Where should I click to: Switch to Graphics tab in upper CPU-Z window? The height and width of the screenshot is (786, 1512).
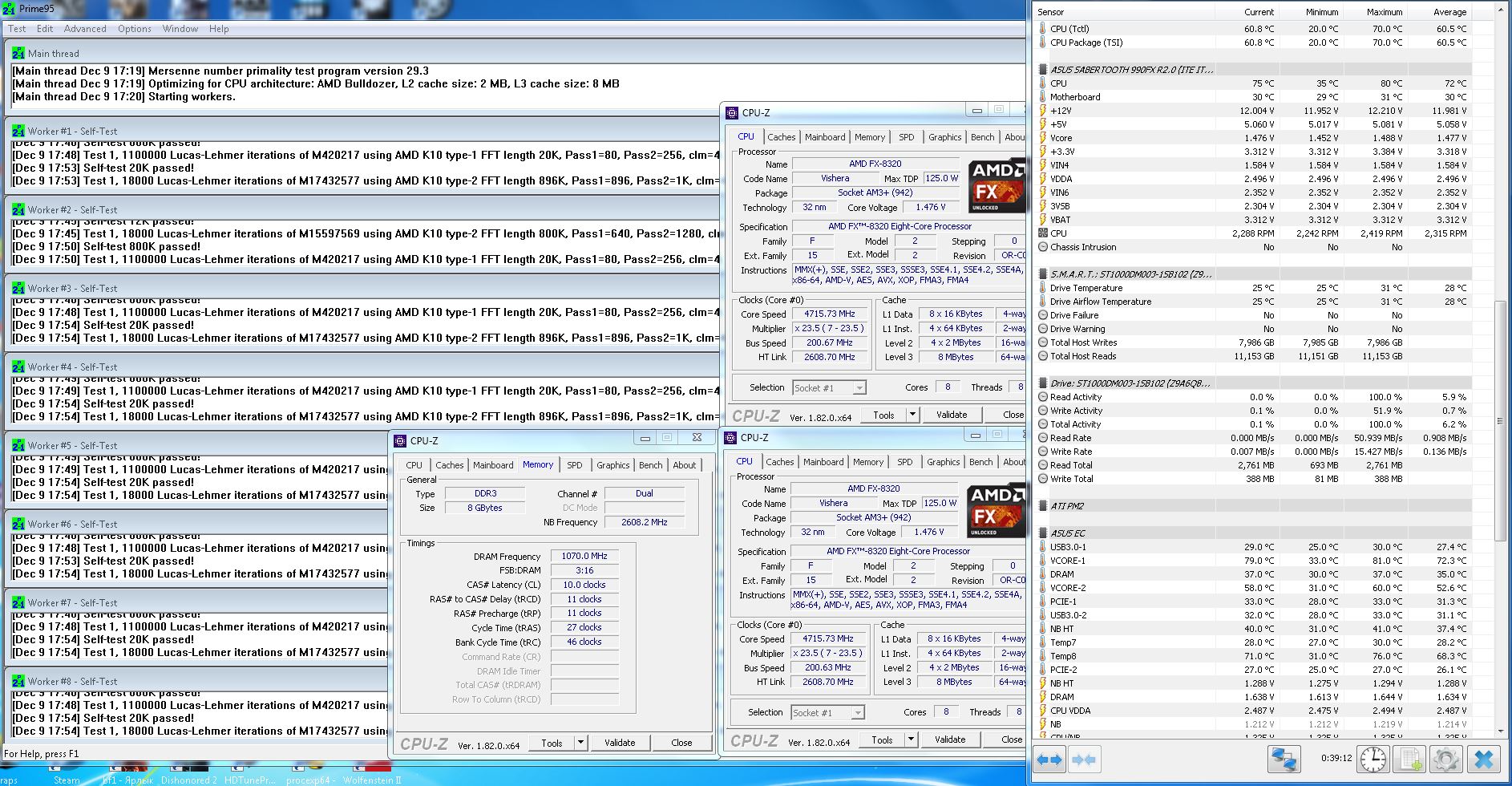945,137
